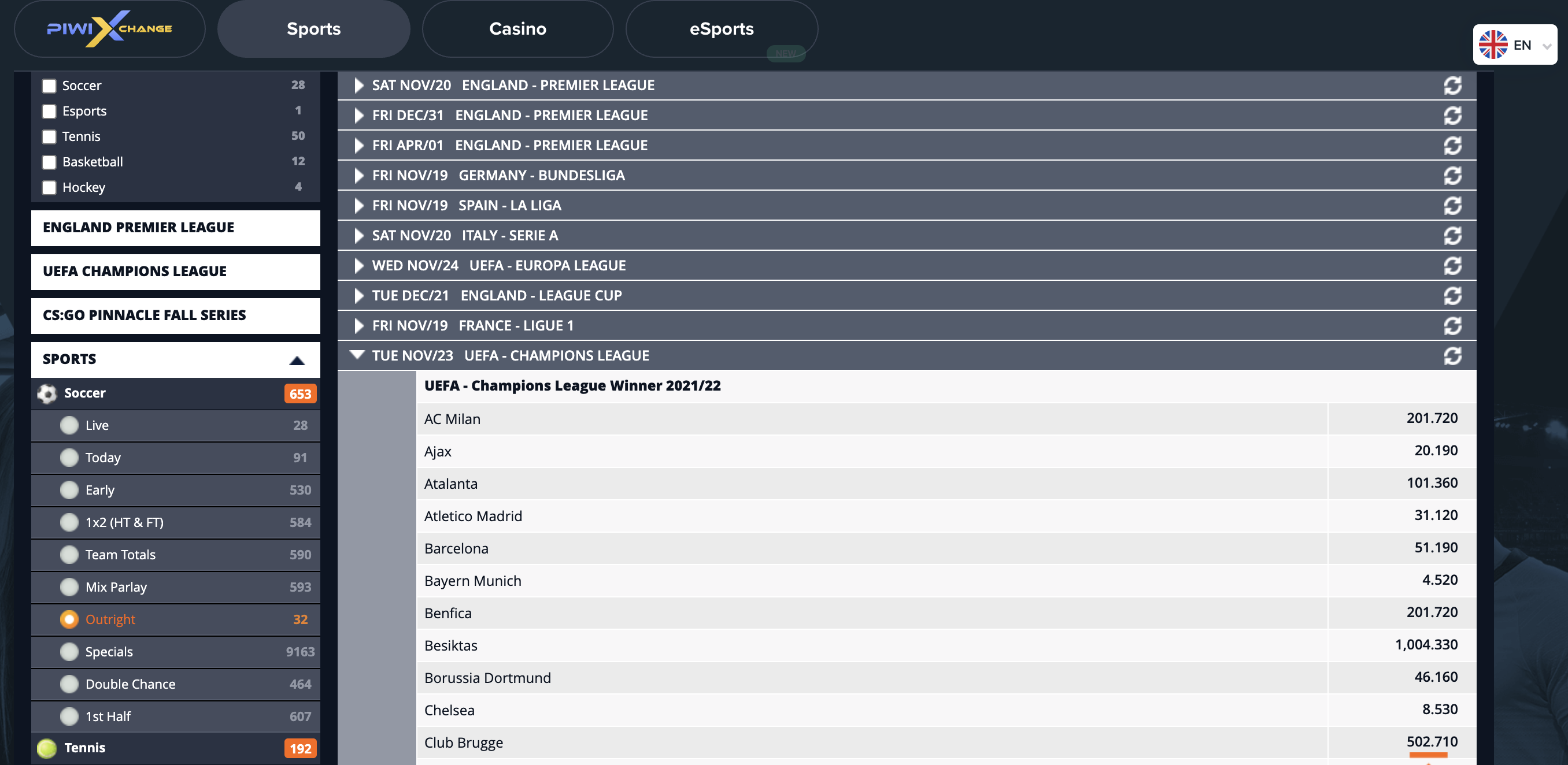Click the tennis ball icon in sidebar
The image size is (1568, 765).
(x=47, y=748)
